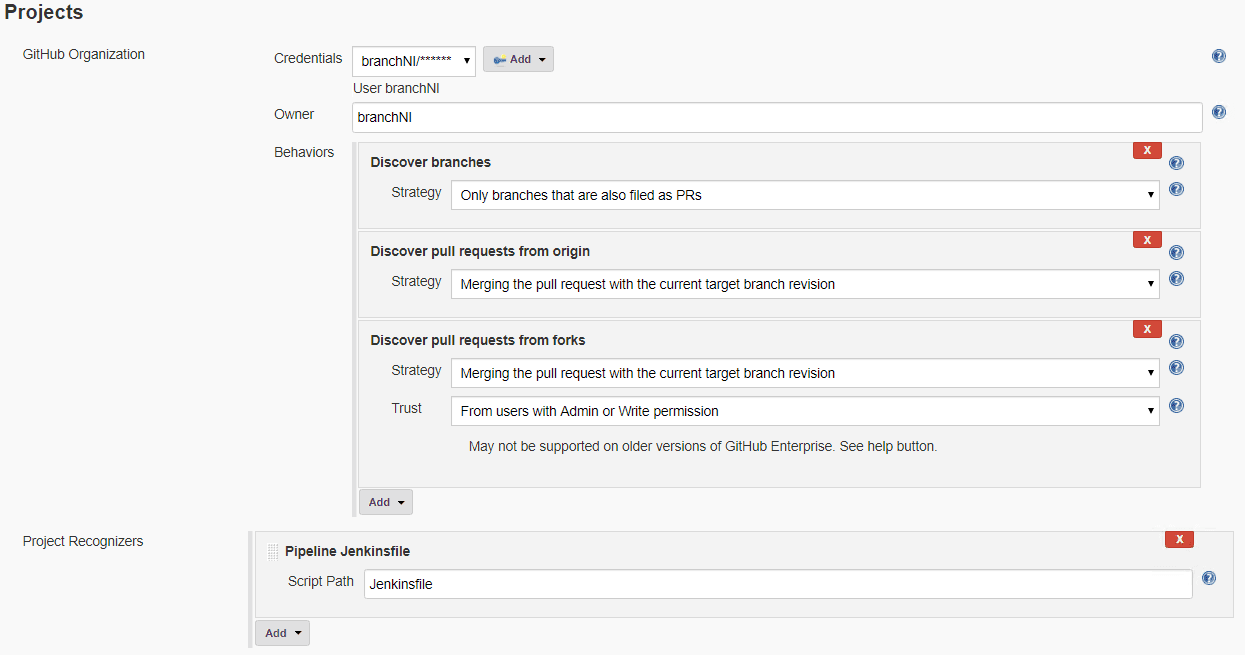
Task: Open the branchNI credentials dropdown
Action: point(414,60)
